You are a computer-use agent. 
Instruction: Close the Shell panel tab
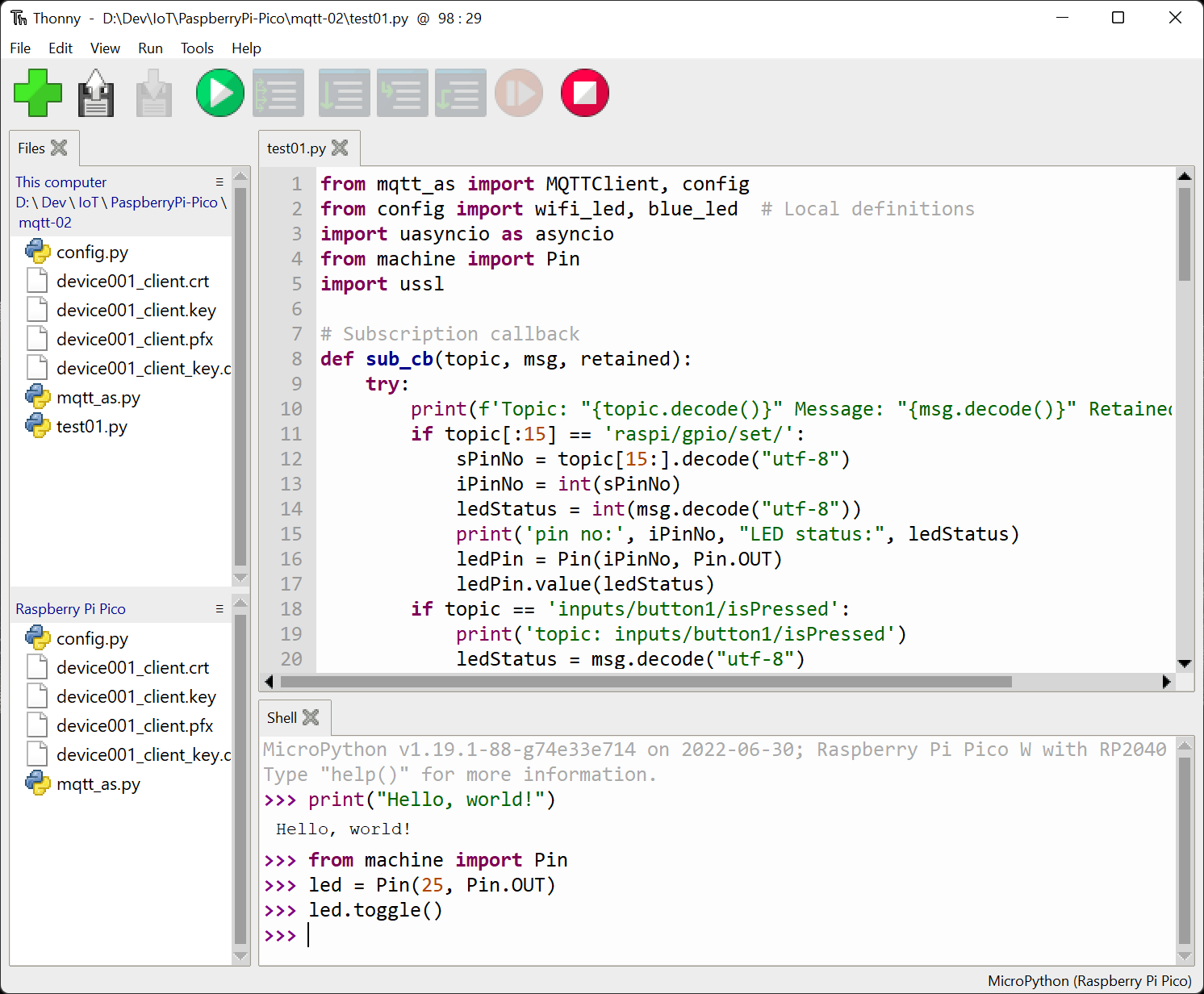pyautogui.click(x=311, y=717)
